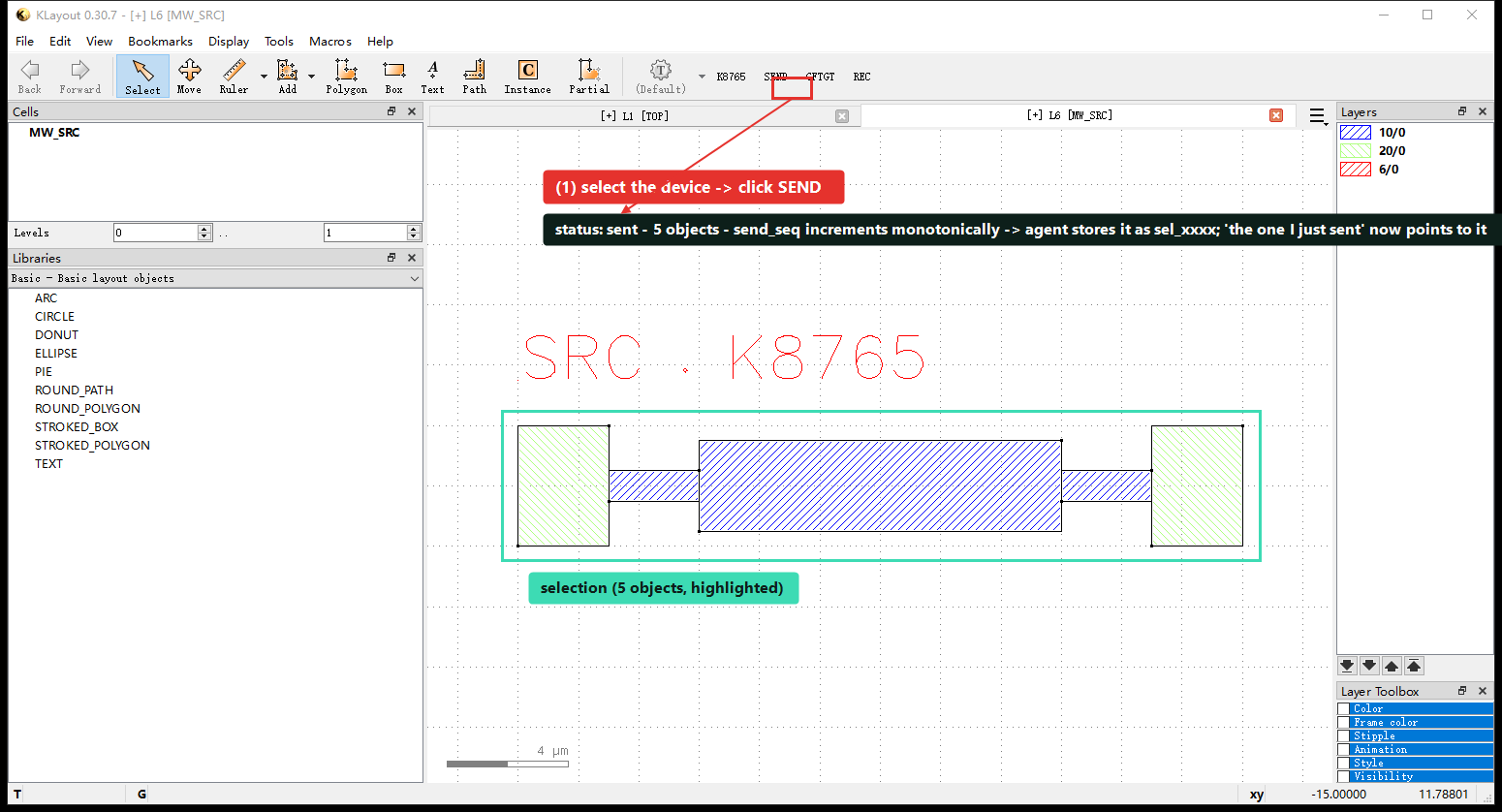Activate the Select arrow tool
The image size is (1502, 812).
click(x=142, y=77)
